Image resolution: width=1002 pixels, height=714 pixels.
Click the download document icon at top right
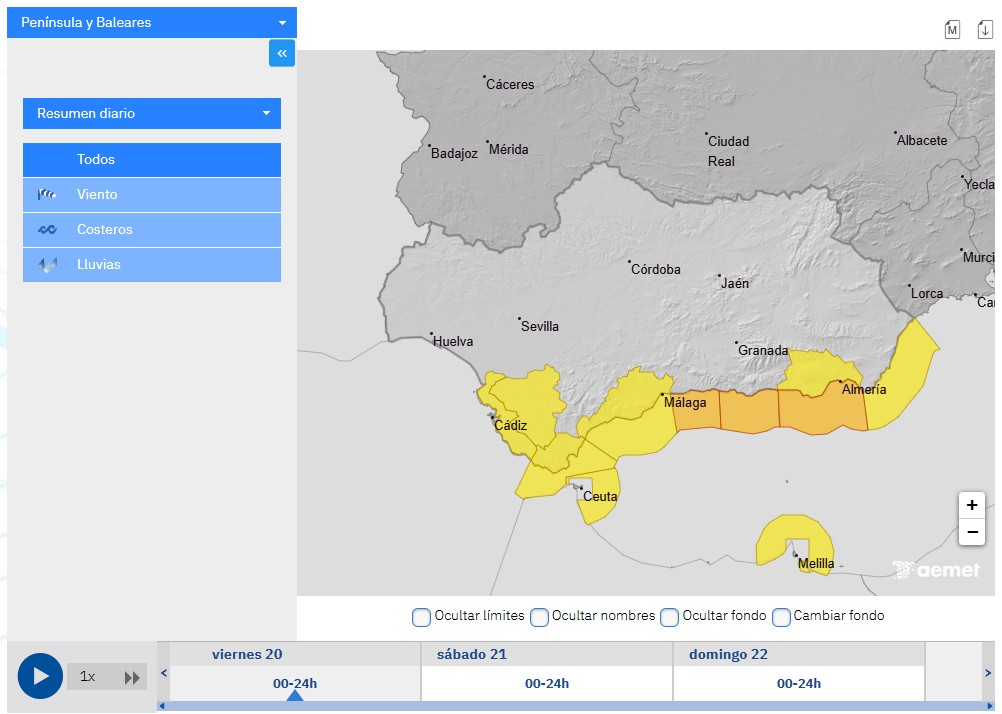[x=984, y=29]
